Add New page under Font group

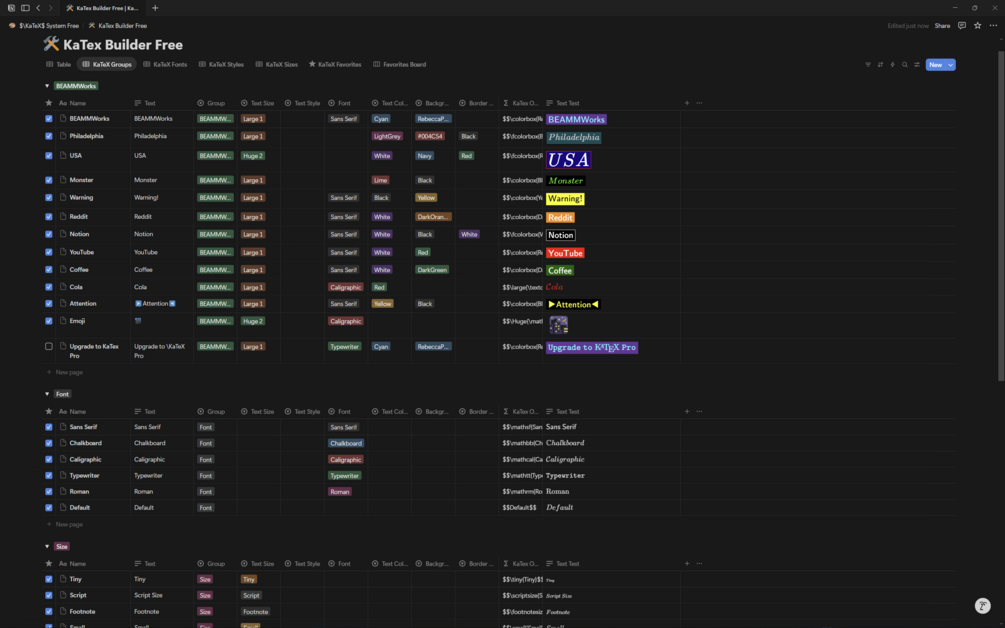pyautogui.click(x=65, y=524)
